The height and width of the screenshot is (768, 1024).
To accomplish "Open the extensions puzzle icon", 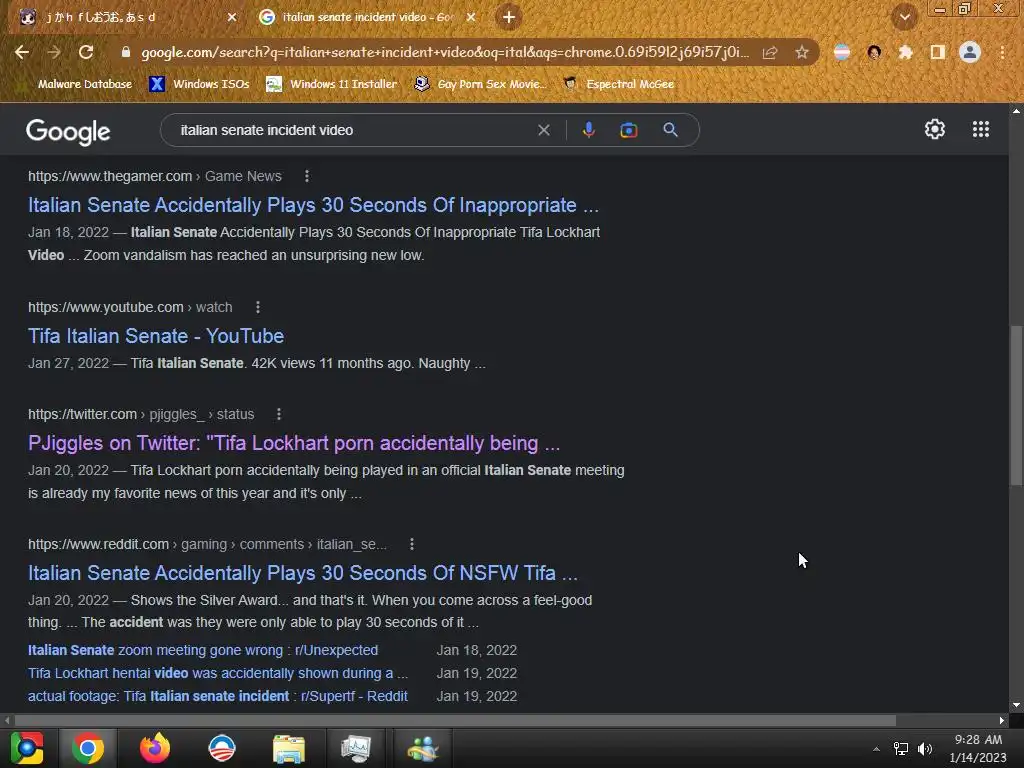I will (x=906, y=52).
